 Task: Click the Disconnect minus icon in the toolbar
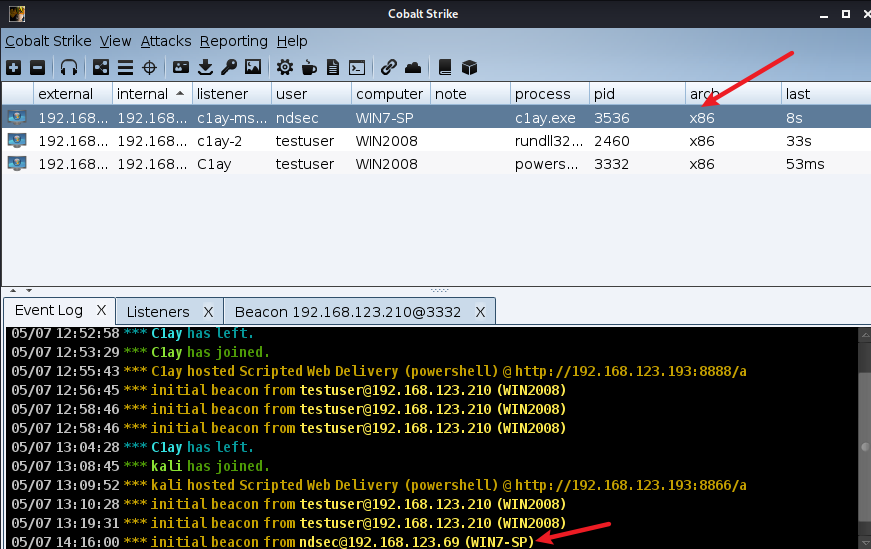click(x=38, y=68)
